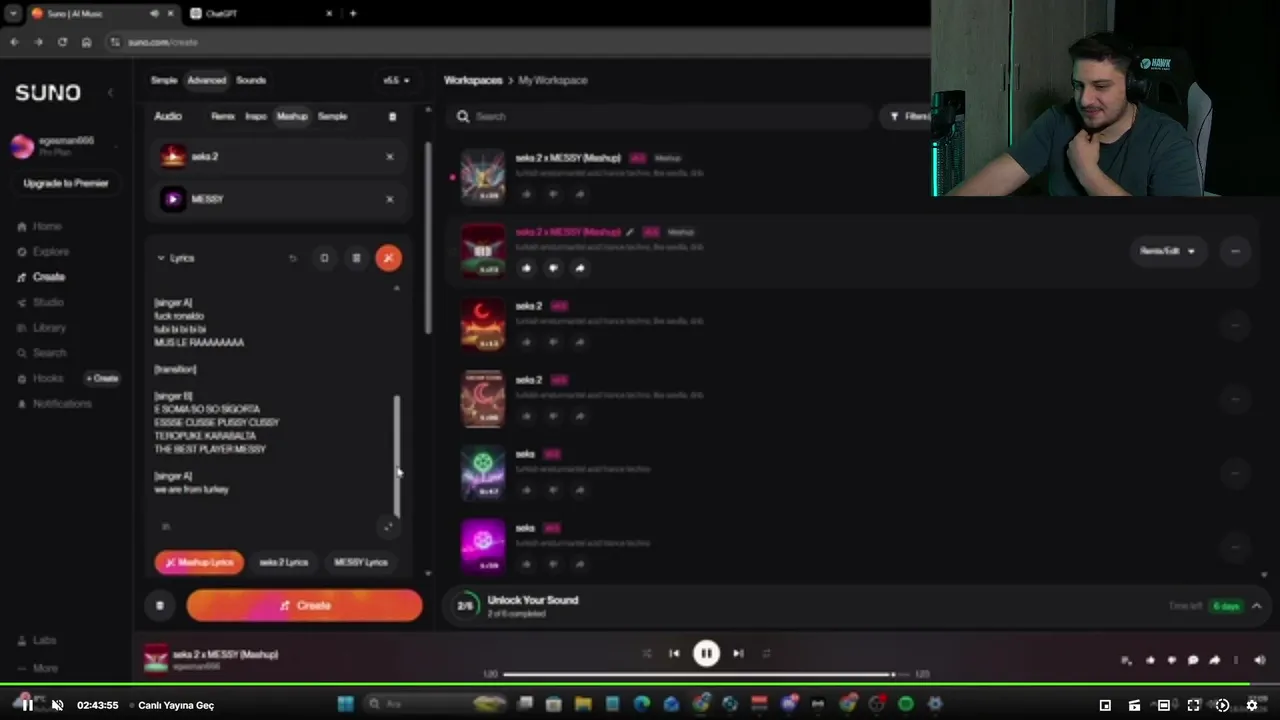Skip to the previous track in Suno player
The width and height of the screenshot is (1280, 720).
coord(674,653)
